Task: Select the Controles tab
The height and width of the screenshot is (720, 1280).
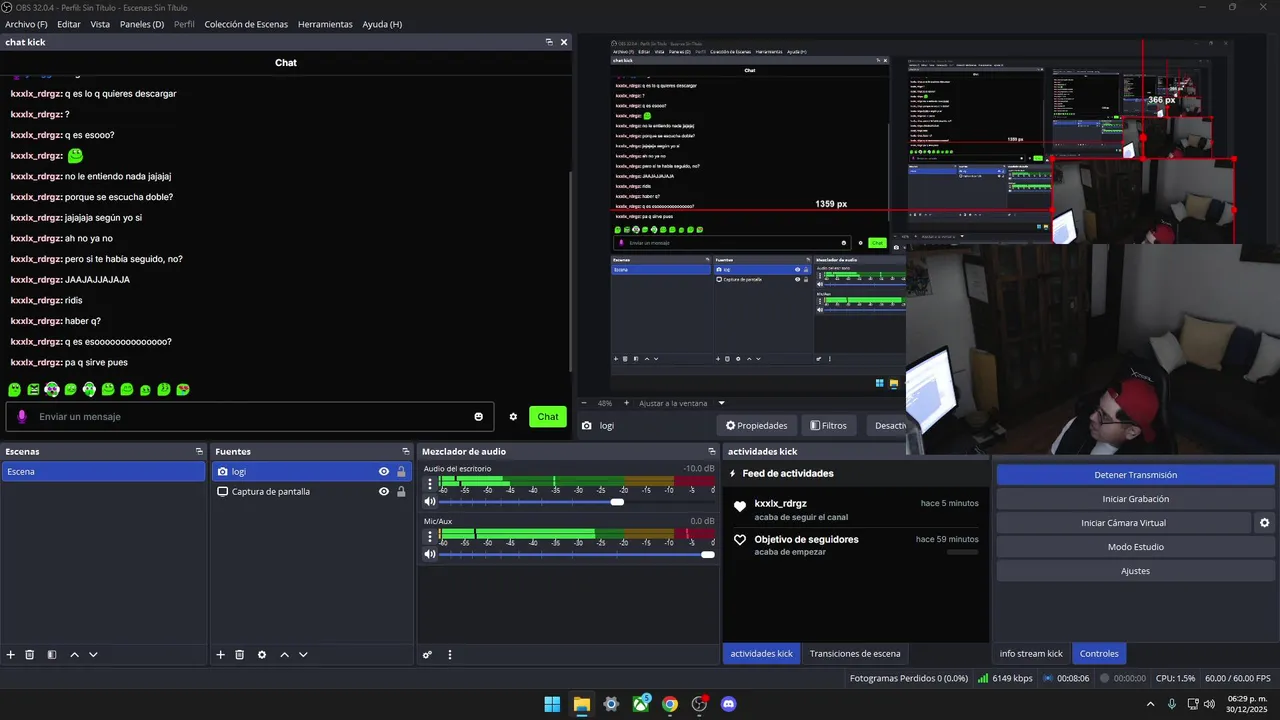Action: tap(1099, 654)
